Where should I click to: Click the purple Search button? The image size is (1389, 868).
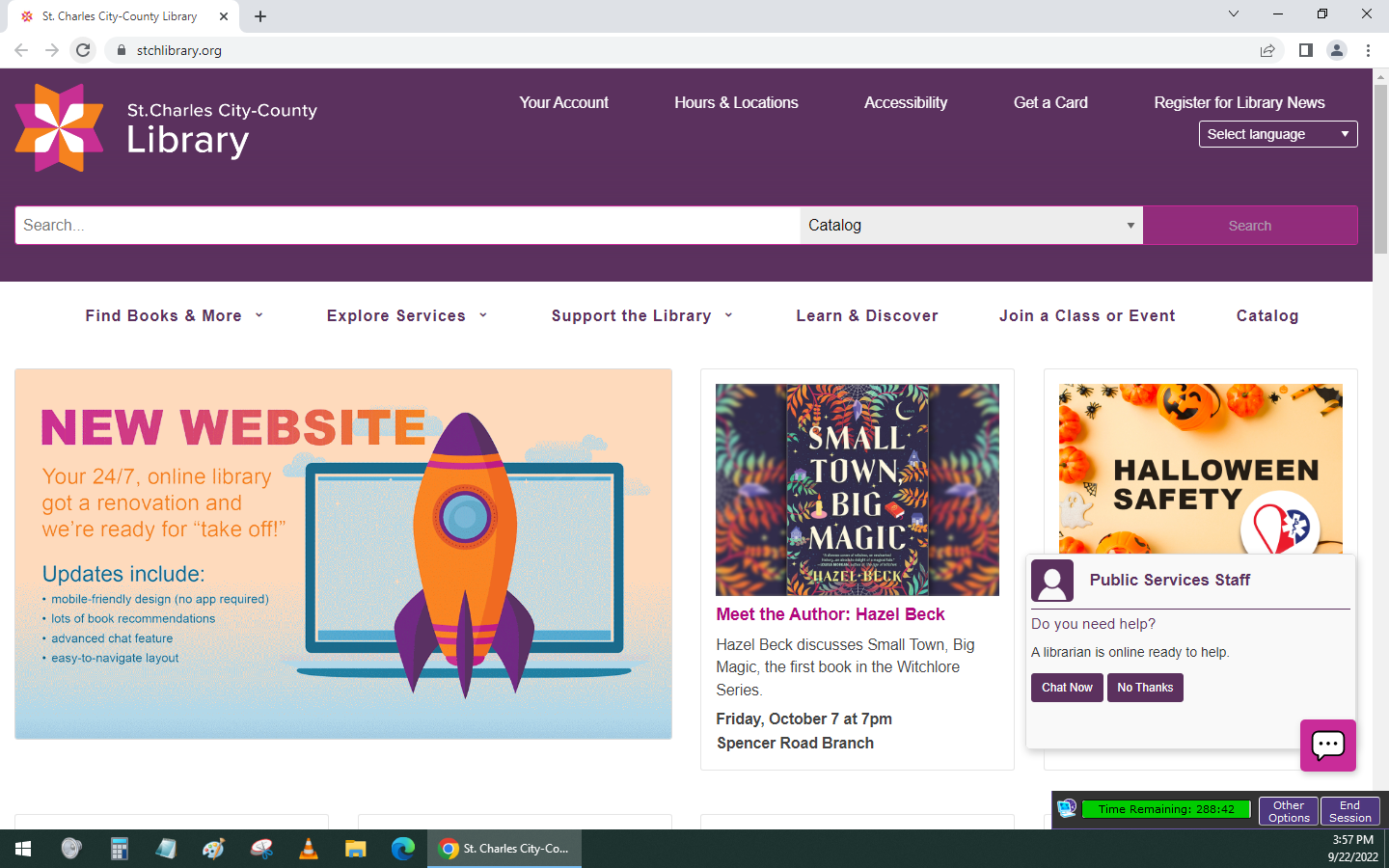tap(1250, 225)
